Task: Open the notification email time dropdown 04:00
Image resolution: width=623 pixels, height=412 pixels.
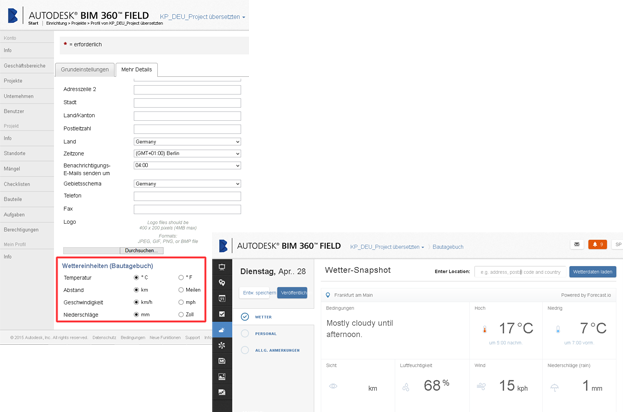Action: [x=187, y=165]
